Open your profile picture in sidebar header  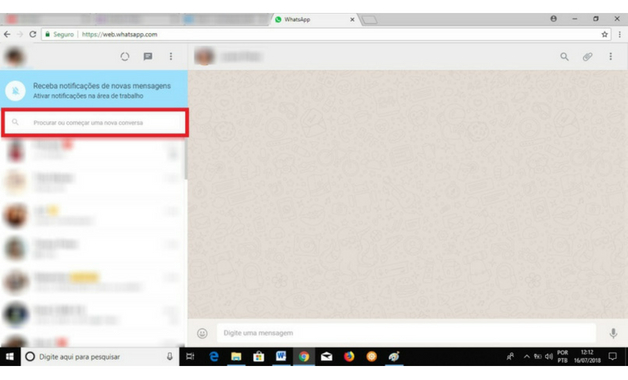(x=14, y=56)
